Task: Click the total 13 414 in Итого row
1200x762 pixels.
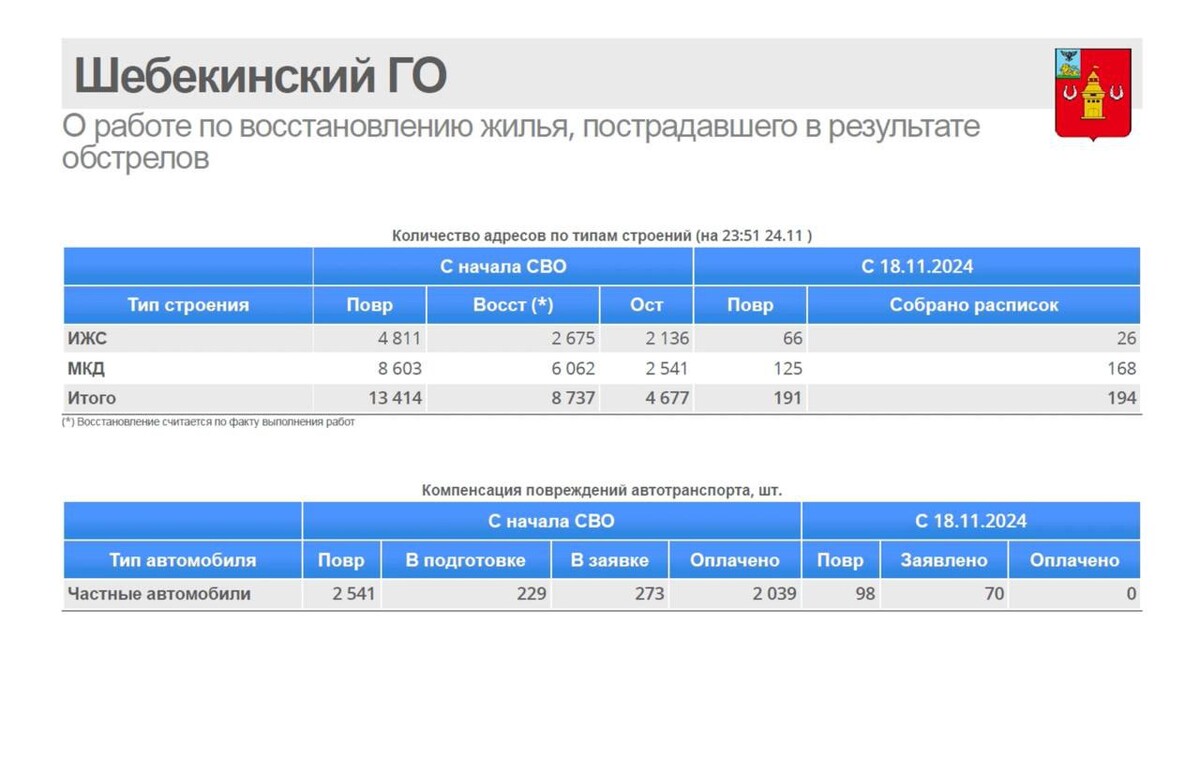Action: [x=395, y=398]
